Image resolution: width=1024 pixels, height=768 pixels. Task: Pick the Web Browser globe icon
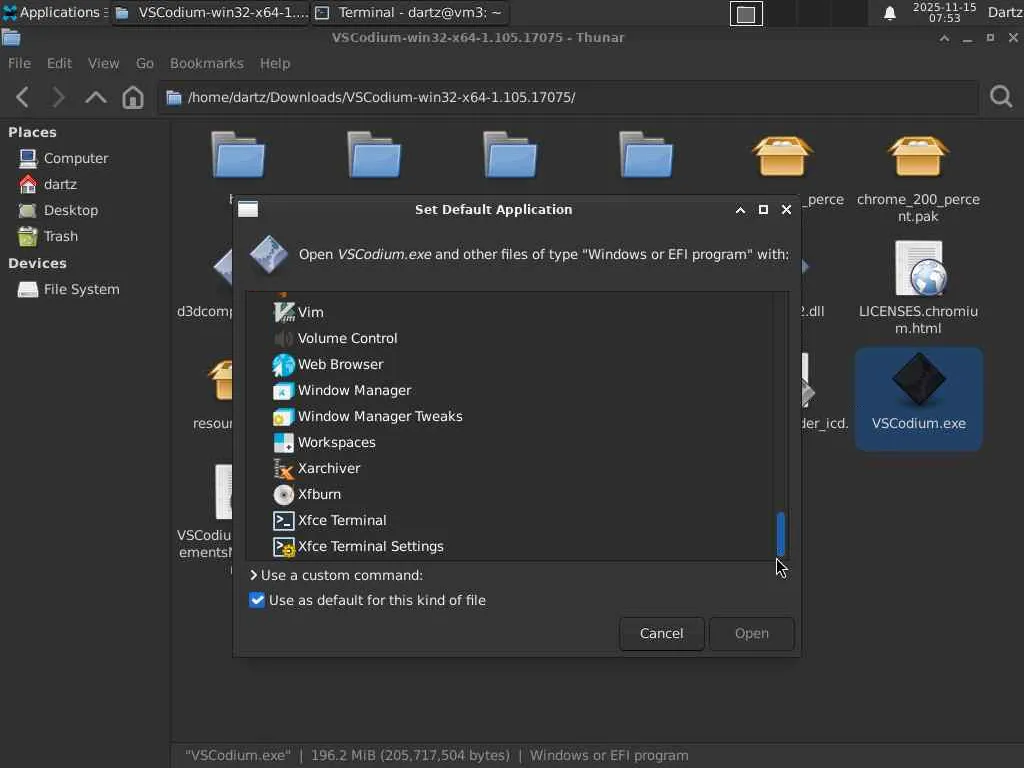click(x=283, y=364)
